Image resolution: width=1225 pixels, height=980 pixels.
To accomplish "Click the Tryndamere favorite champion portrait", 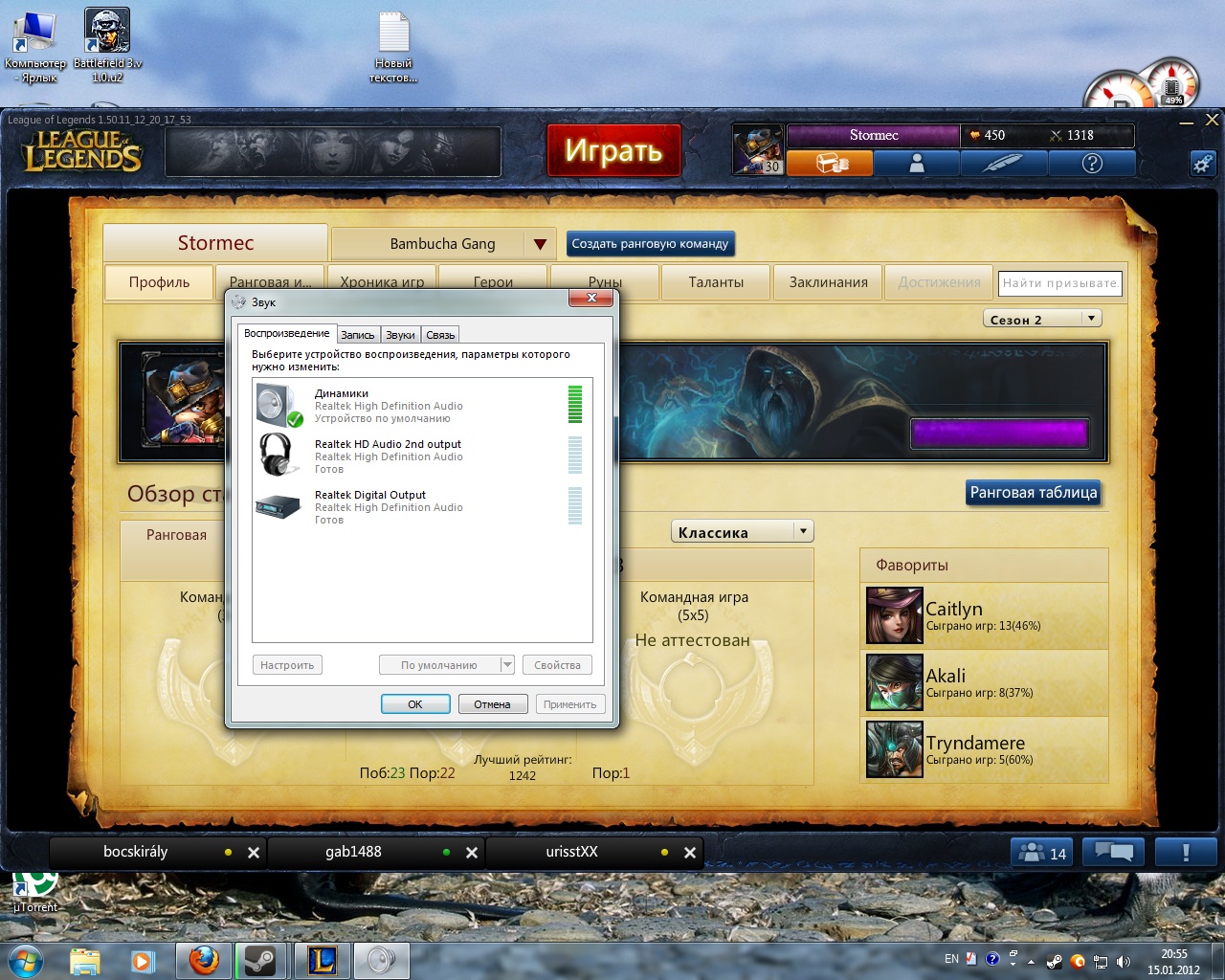I will click(894, 749).
